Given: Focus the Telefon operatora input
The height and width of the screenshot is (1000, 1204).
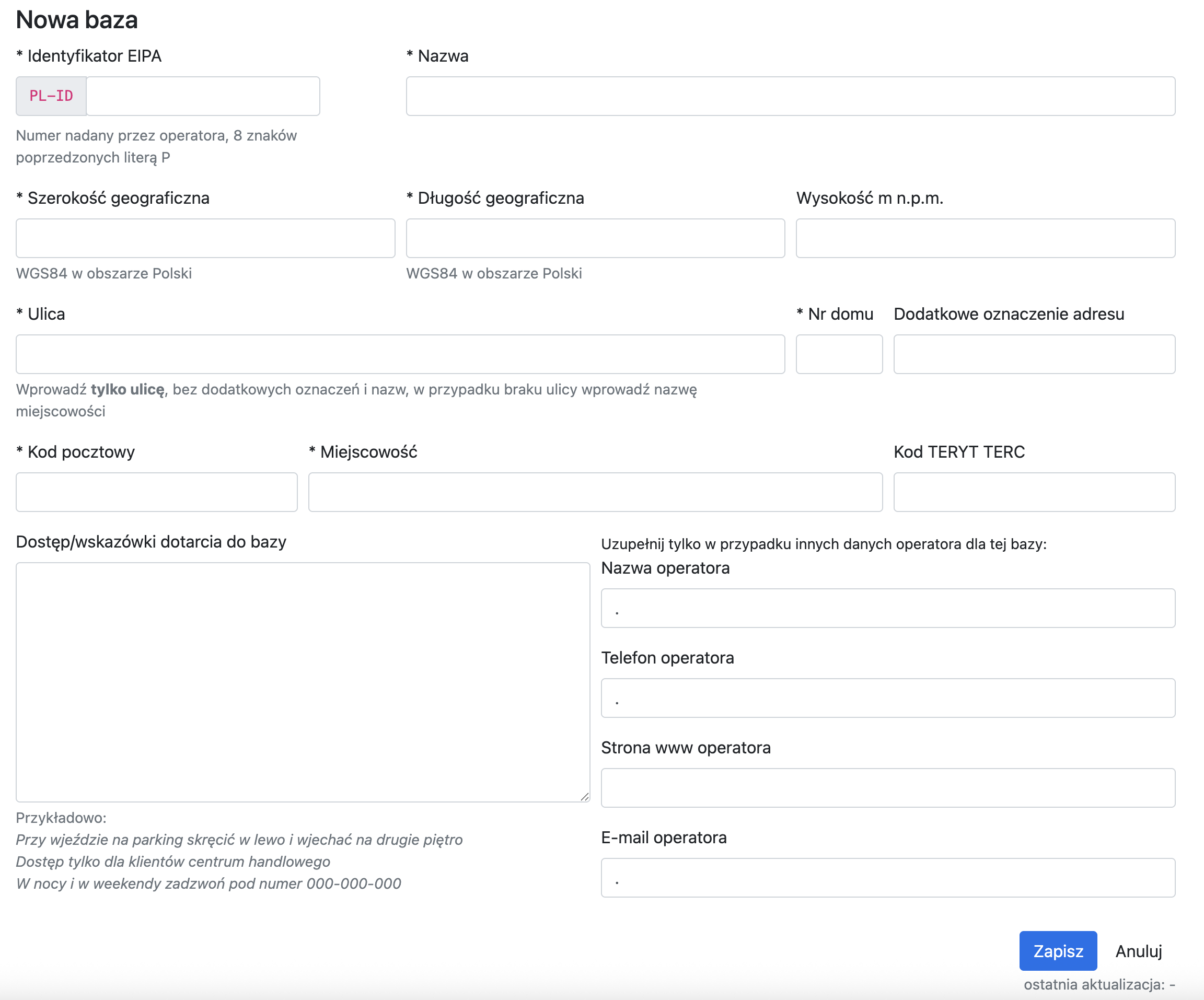Looking at the screenshot, I should point(887,698).
